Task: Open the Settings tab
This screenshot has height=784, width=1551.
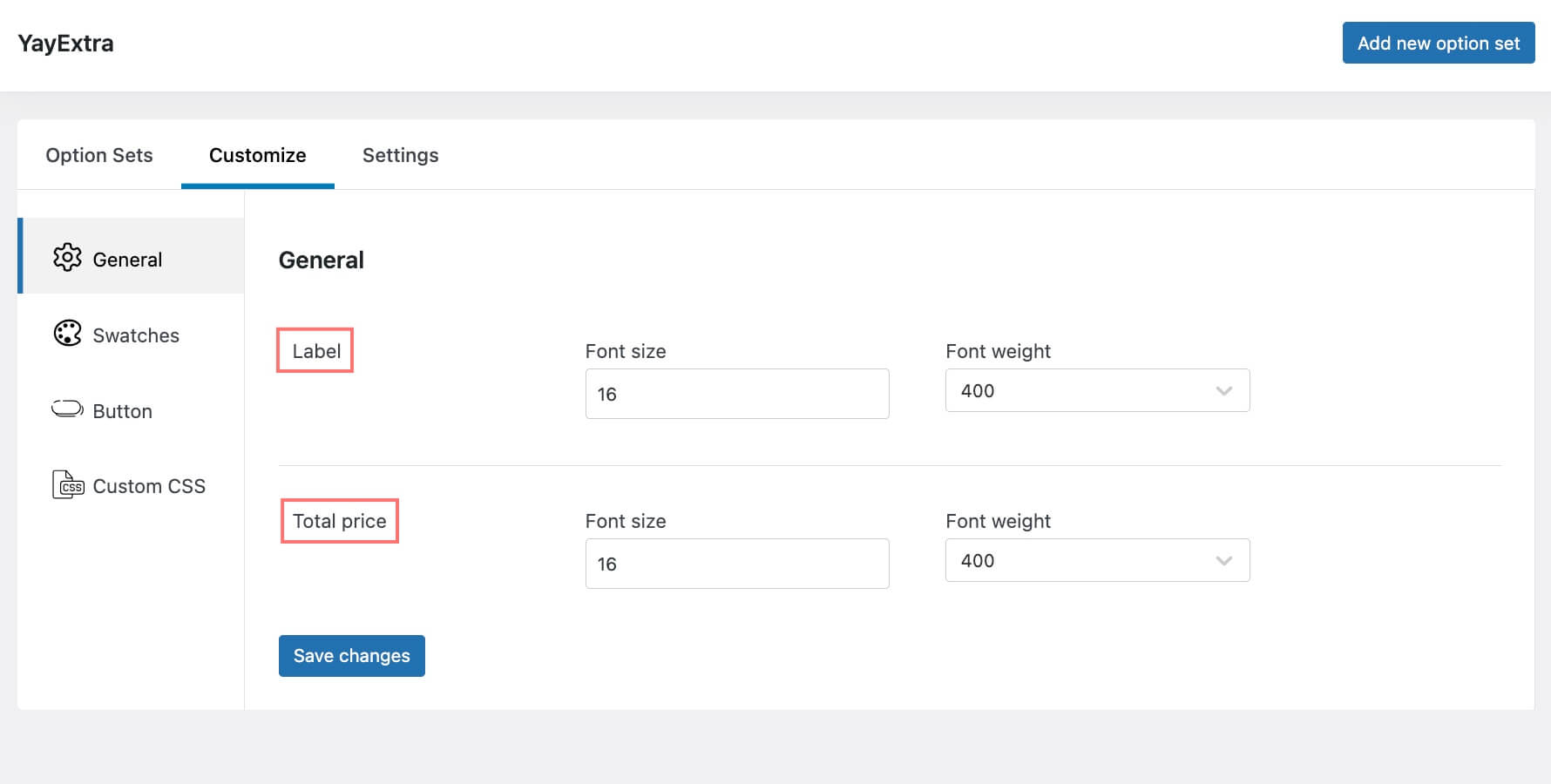Action: coord(400,155)
